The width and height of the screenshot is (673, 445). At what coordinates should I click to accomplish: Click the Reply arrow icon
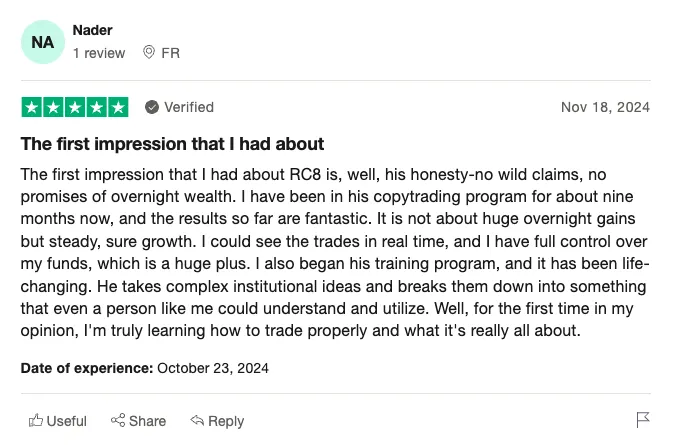pyautogui.click(x=197, y=420)
